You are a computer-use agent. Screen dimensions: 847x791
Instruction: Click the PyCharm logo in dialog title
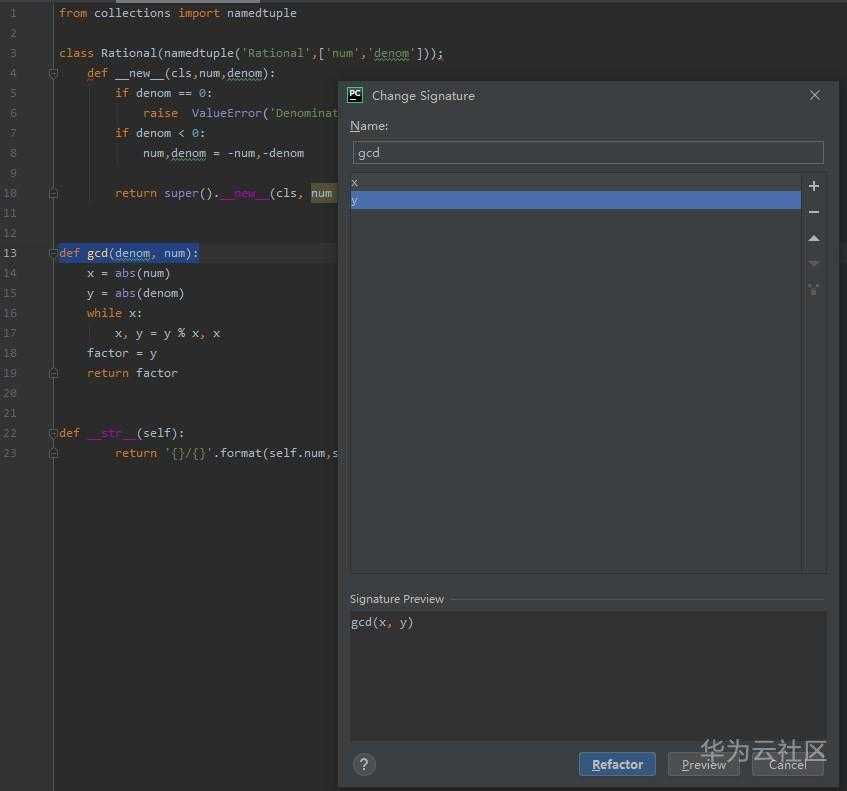(x=355, y=95)
